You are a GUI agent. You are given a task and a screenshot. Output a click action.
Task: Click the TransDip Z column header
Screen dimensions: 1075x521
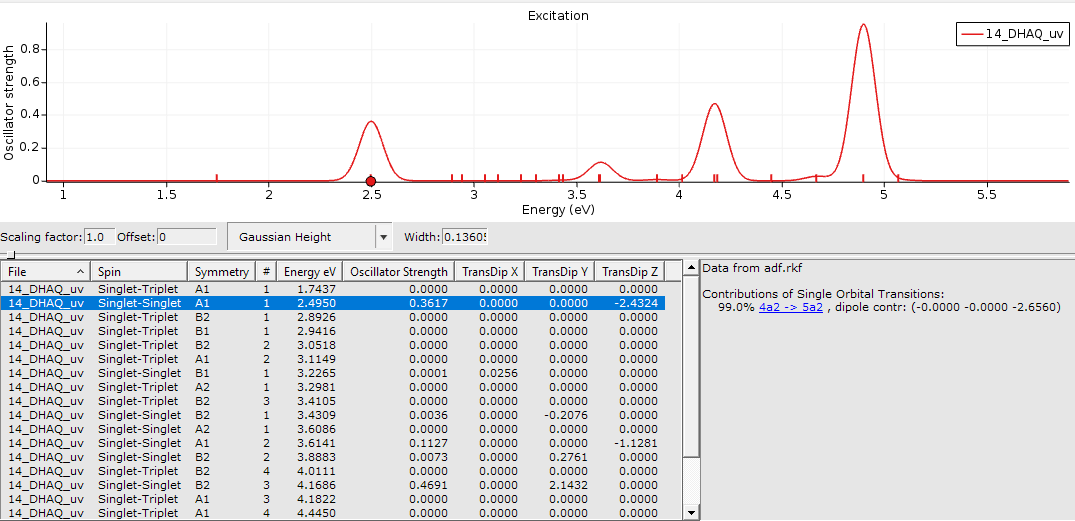(630, 272)
